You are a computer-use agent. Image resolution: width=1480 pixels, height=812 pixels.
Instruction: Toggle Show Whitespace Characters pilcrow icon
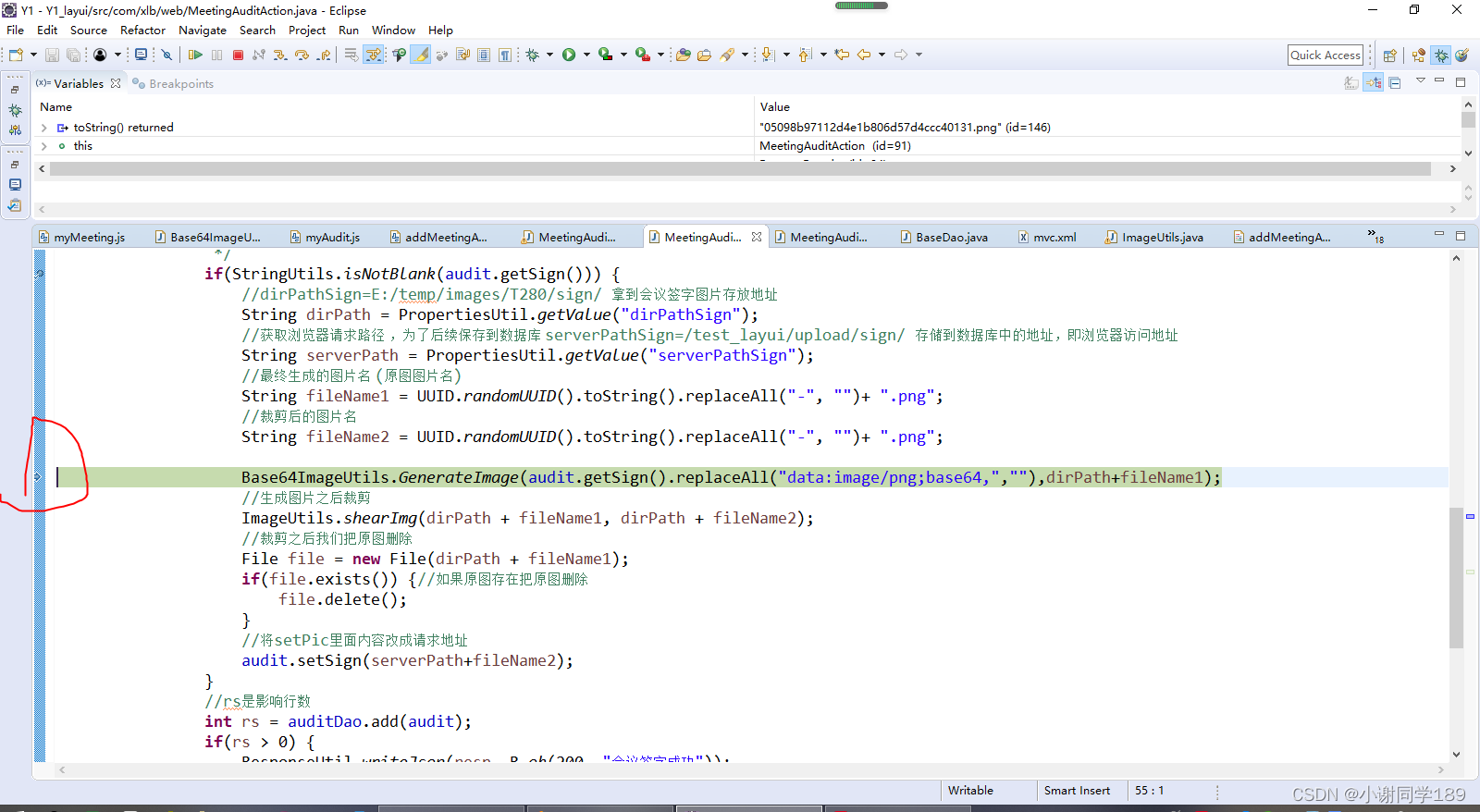pos(505,55)
